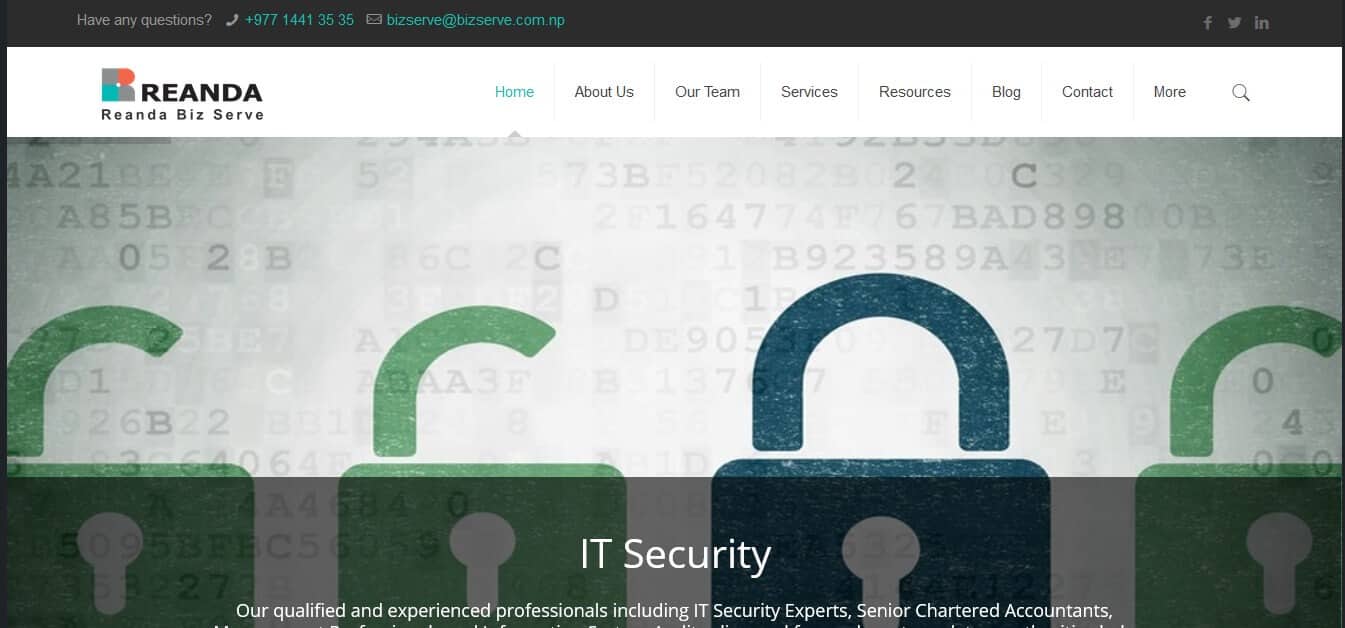Click the envelope email icon
This screenshot has width=1345, height=628.
click(374, 19)
